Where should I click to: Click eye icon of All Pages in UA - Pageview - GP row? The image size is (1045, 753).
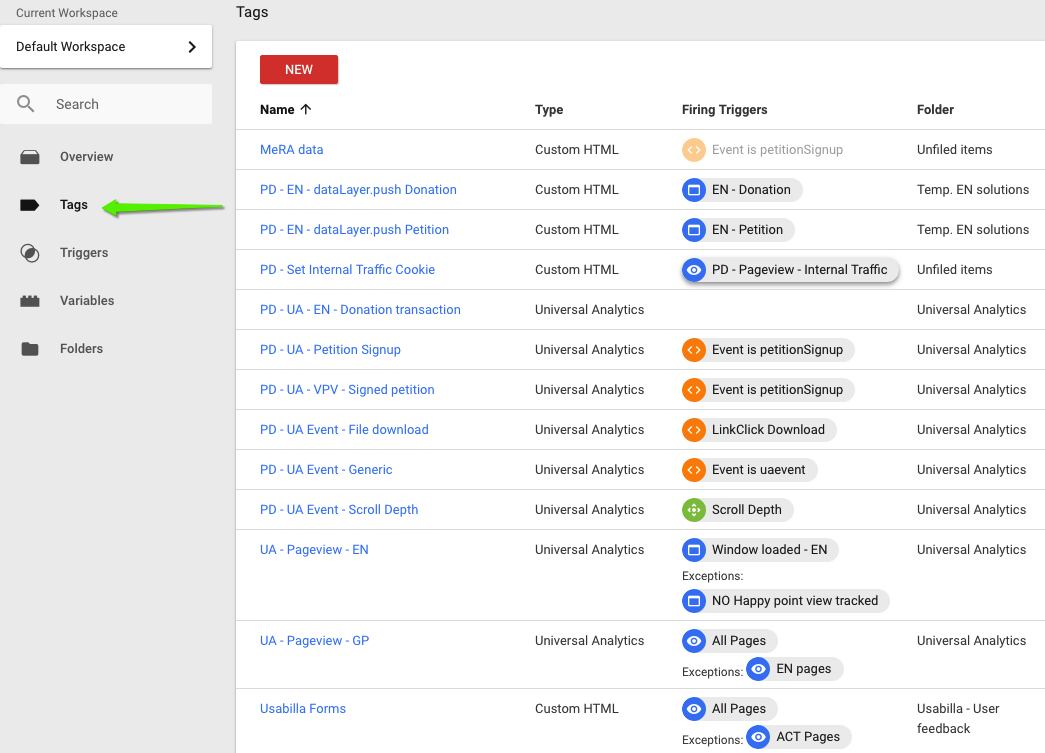pos(694,640)
